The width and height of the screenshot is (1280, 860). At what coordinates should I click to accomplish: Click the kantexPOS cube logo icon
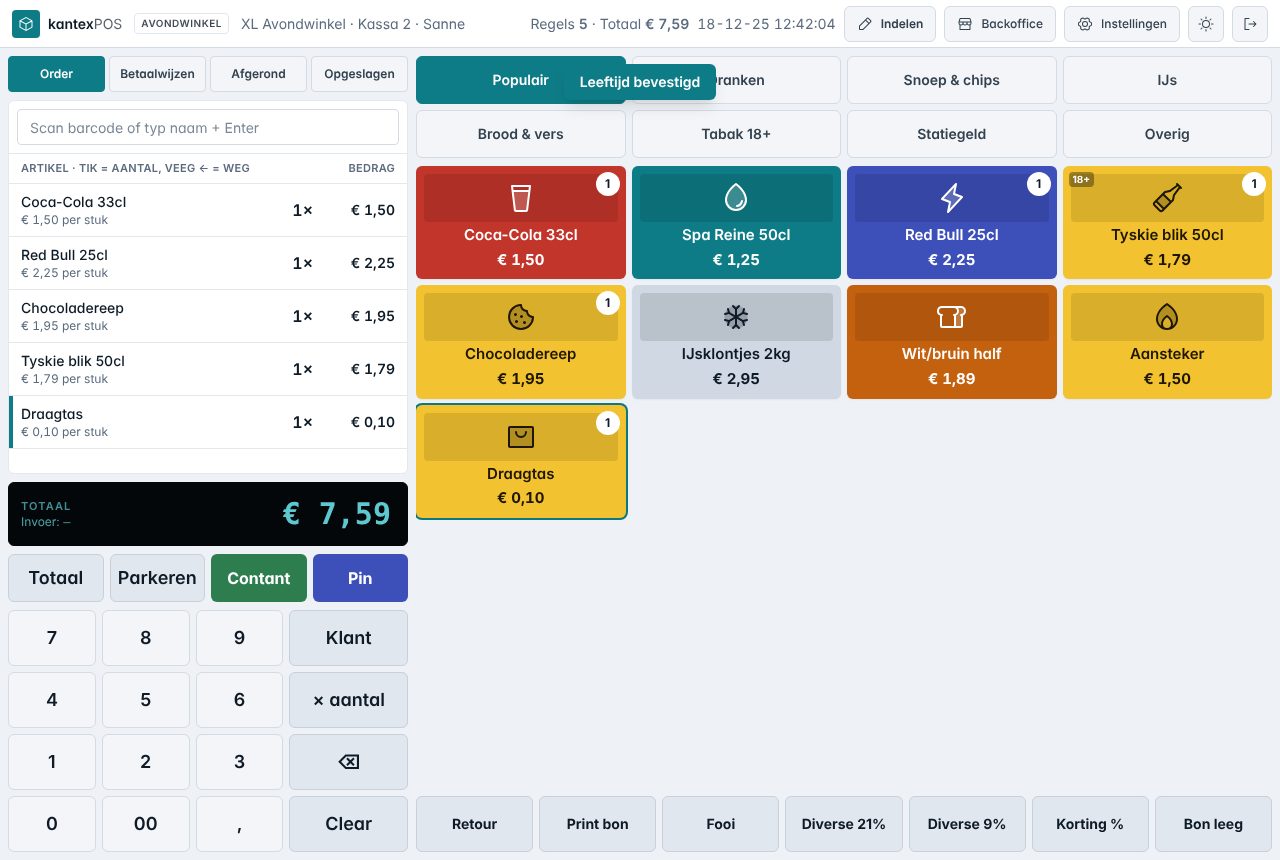(x=26, y=24)
